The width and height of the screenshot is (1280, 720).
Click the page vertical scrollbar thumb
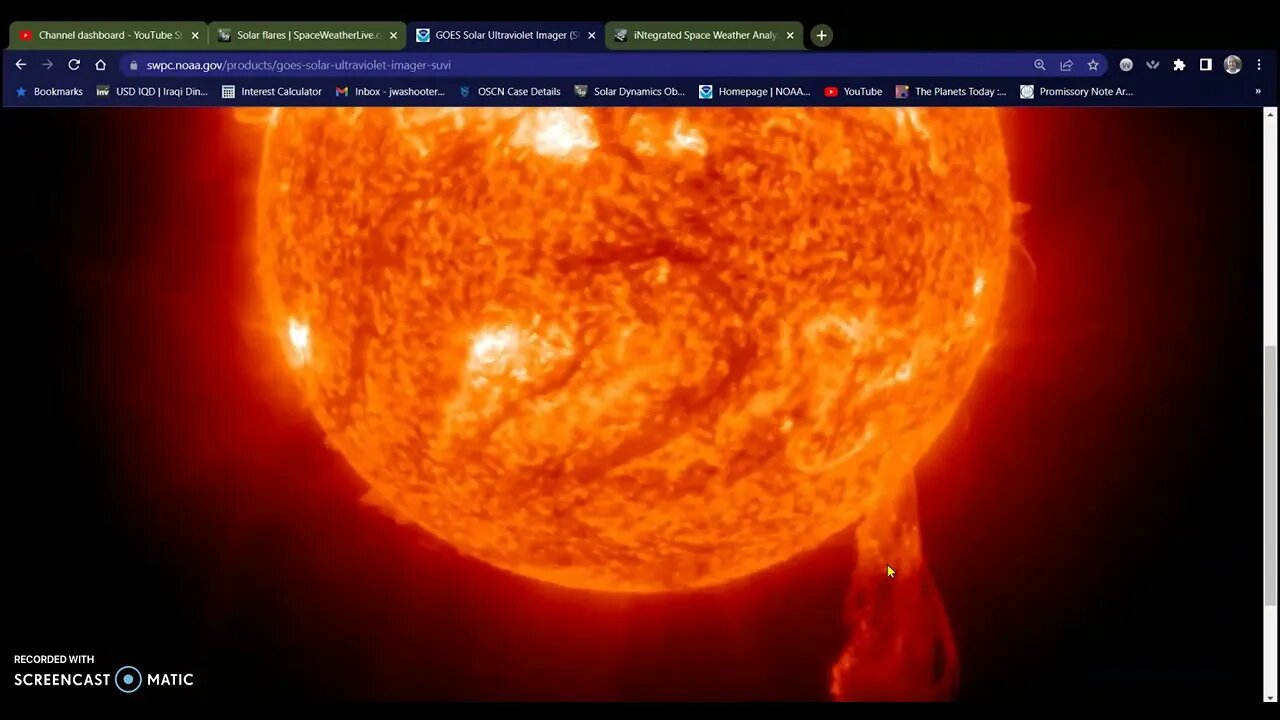click(1270, 475)
